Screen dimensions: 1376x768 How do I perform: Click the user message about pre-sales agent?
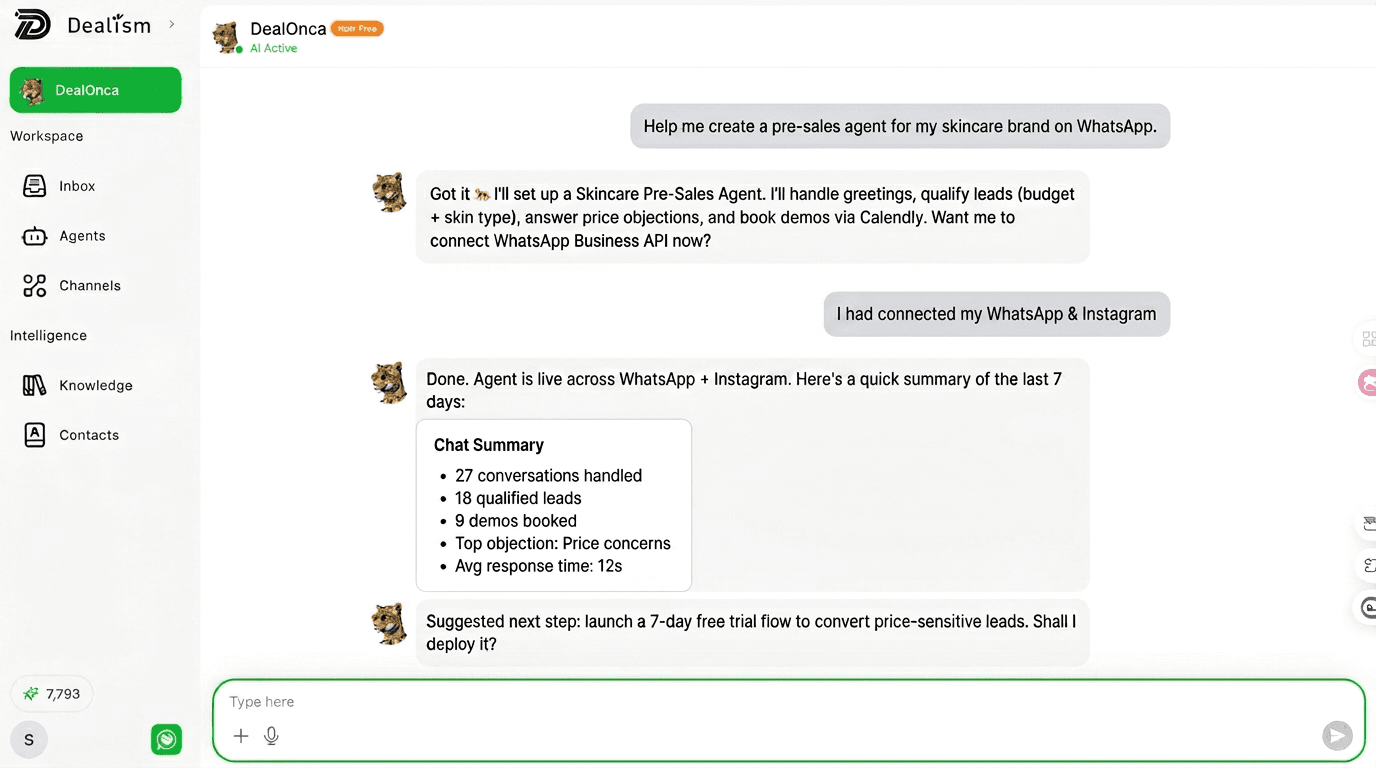(900, 126)
